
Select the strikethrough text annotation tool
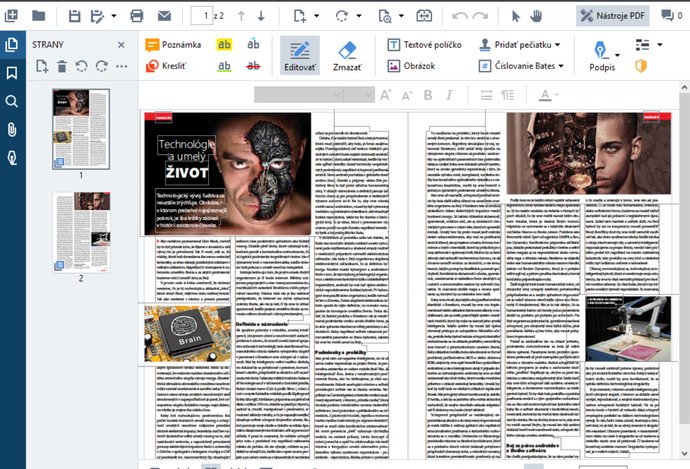pos(254,66)
